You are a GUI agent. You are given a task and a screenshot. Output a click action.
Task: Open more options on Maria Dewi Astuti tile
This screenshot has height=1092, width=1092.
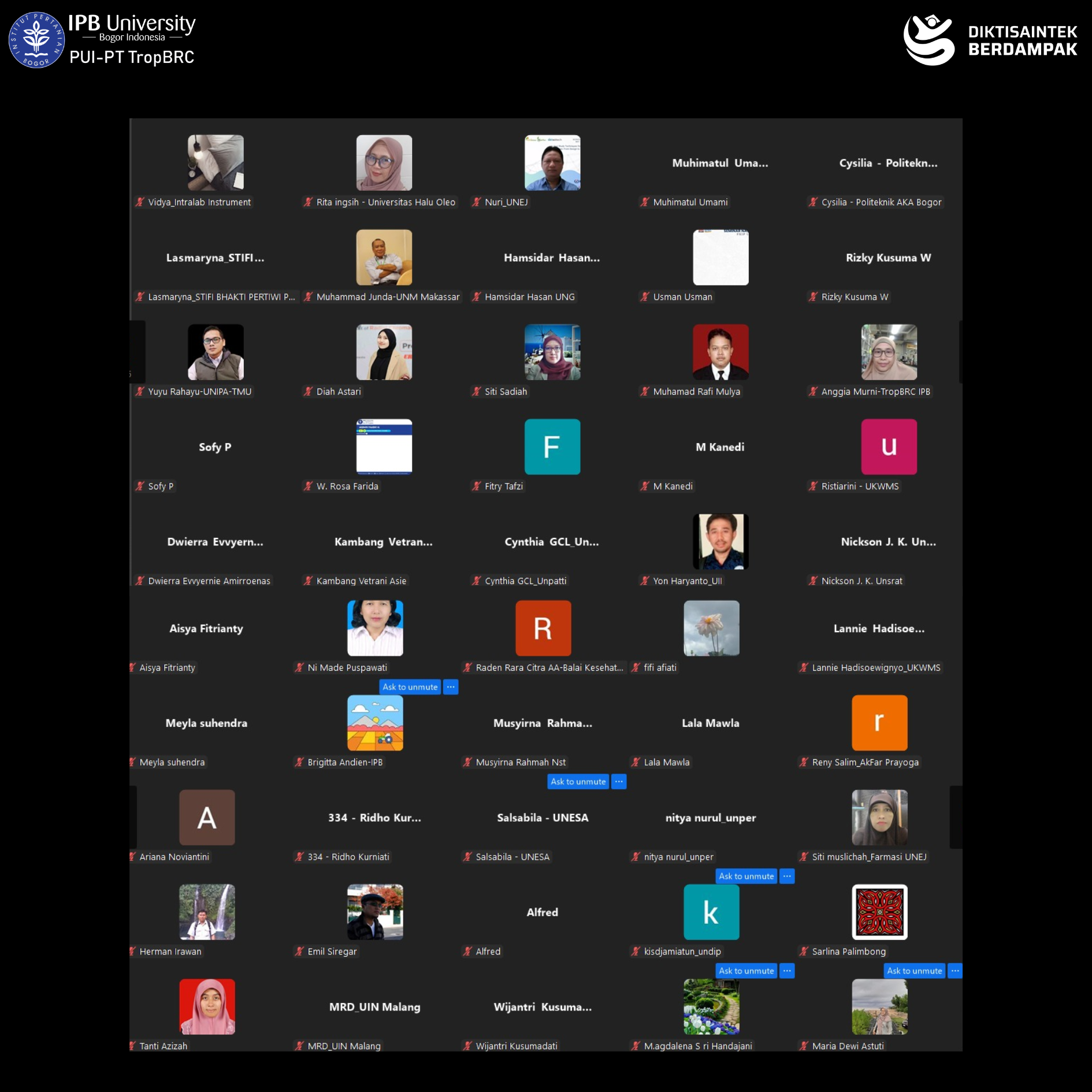tap(955, 971)
